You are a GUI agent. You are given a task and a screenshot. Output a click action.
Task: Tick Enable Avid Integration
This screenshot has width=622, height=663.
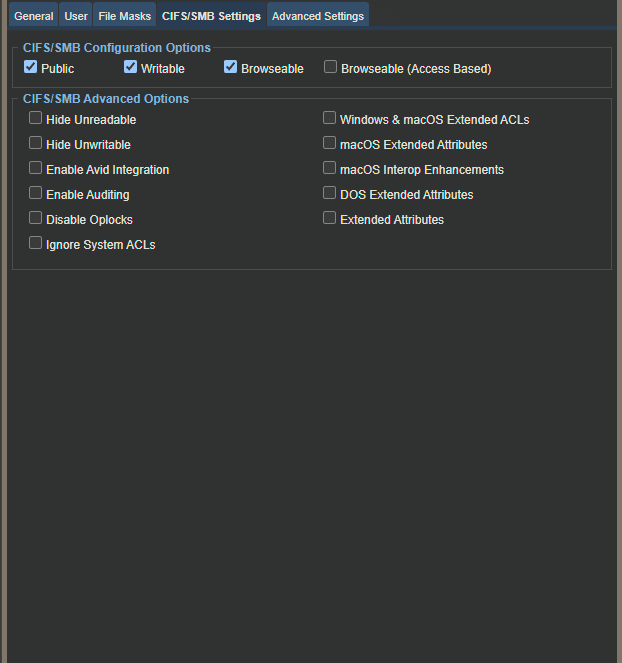(36, 168)
